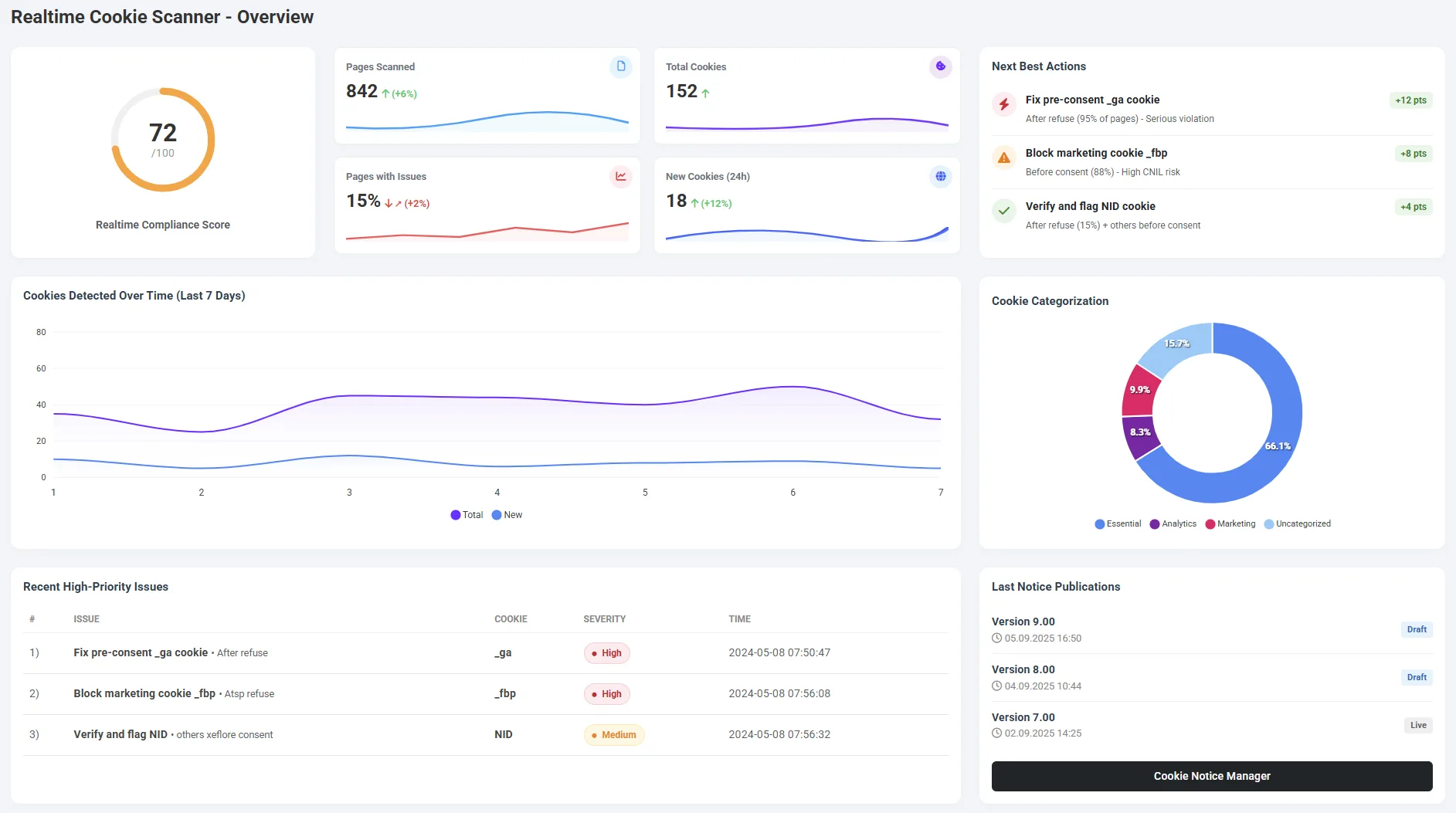Toggle Marketing category in donut legend
Screen dimensions: 1456x813
pos(1230,524)
